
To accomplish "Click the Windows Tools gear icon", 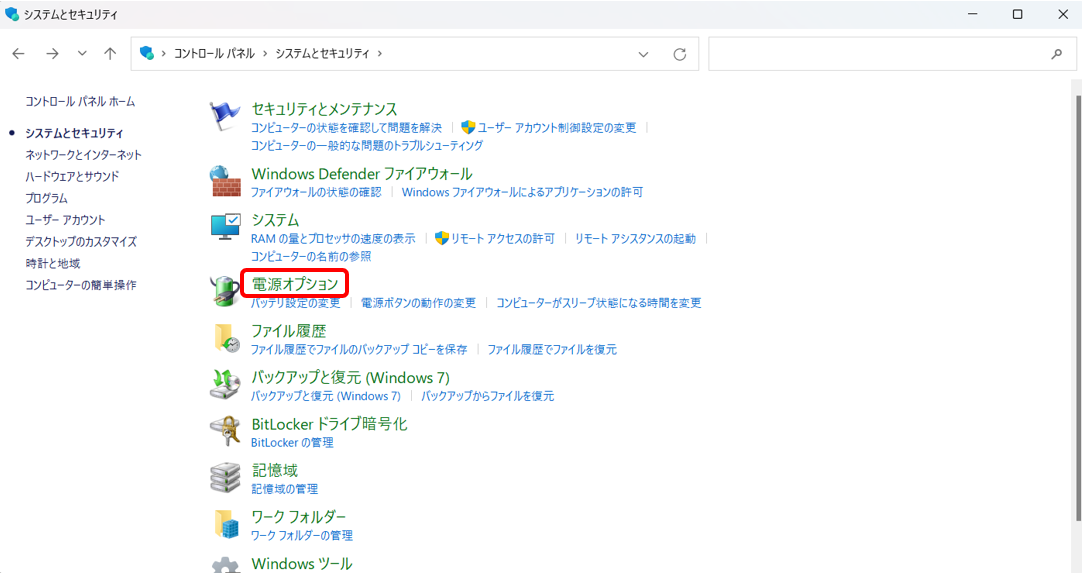I will [225, 566].
